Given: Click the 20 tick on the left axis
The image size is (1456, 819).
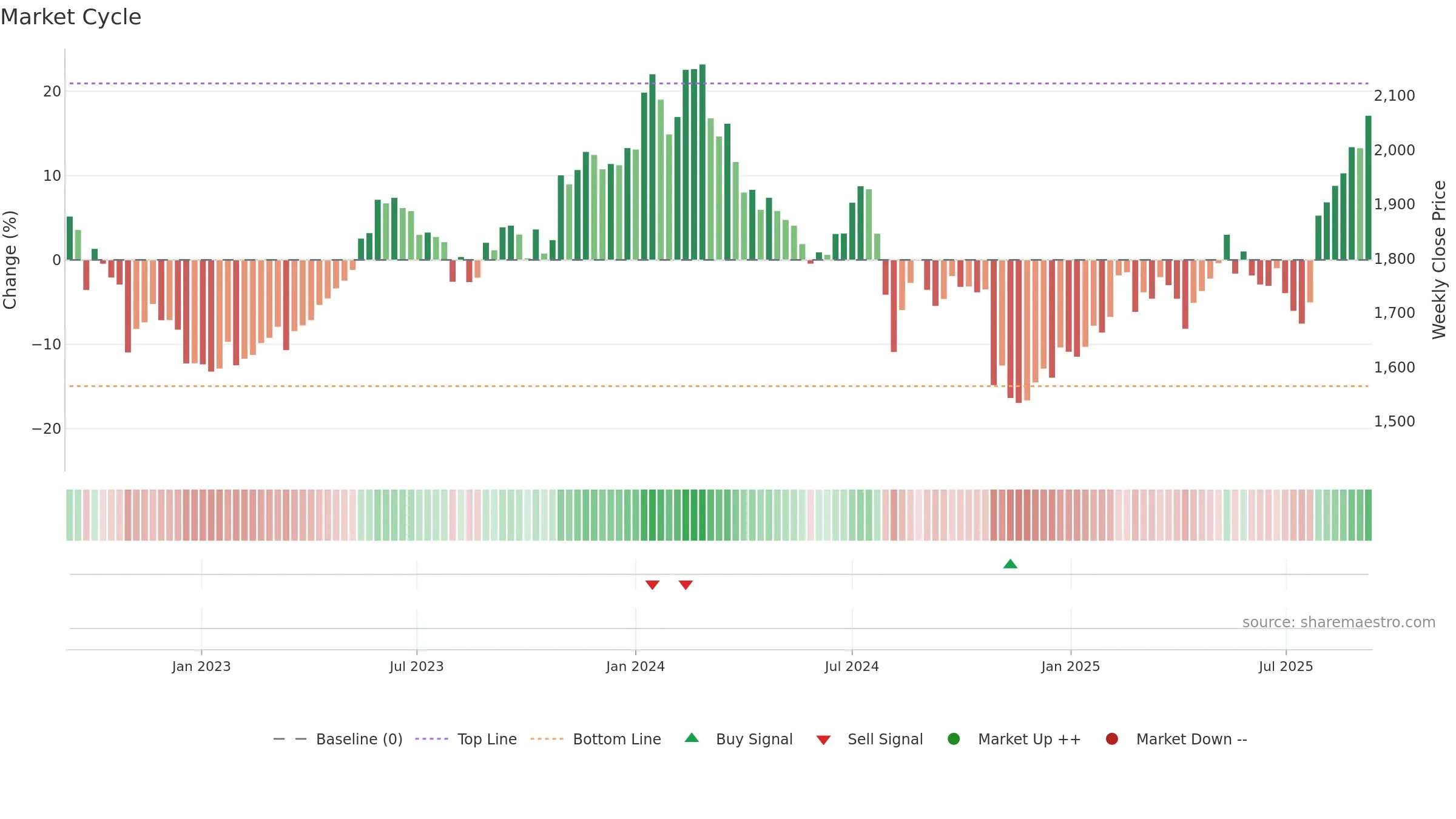Looking at the screenshot, I should tap(52, 92).
